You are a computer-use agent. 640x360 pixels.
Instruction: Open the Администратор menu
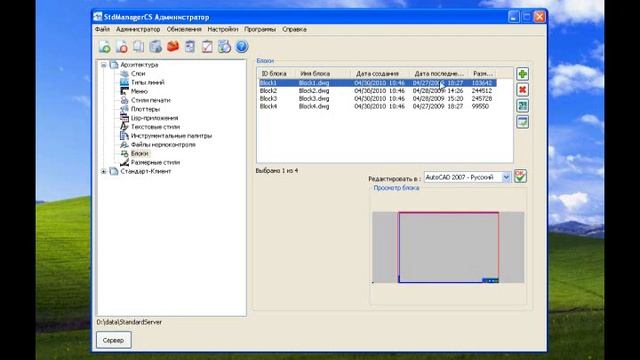coord(138,29)
